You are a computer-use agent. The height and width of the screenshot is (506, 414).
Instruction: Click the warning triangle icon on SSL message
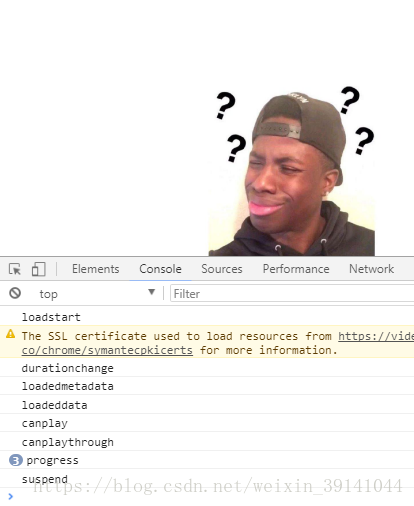(x=11, y=334)
